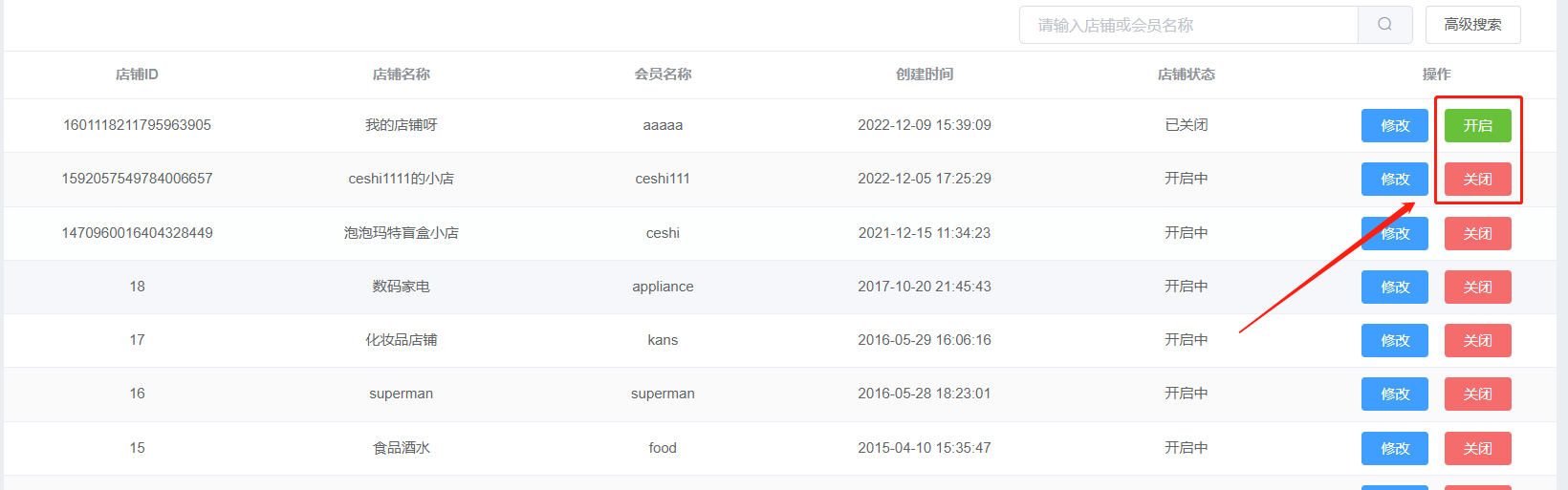Click the 店铺ID column header
Image resolution: width=1568 pixels, height=490 pixels.
click(137, 75)
